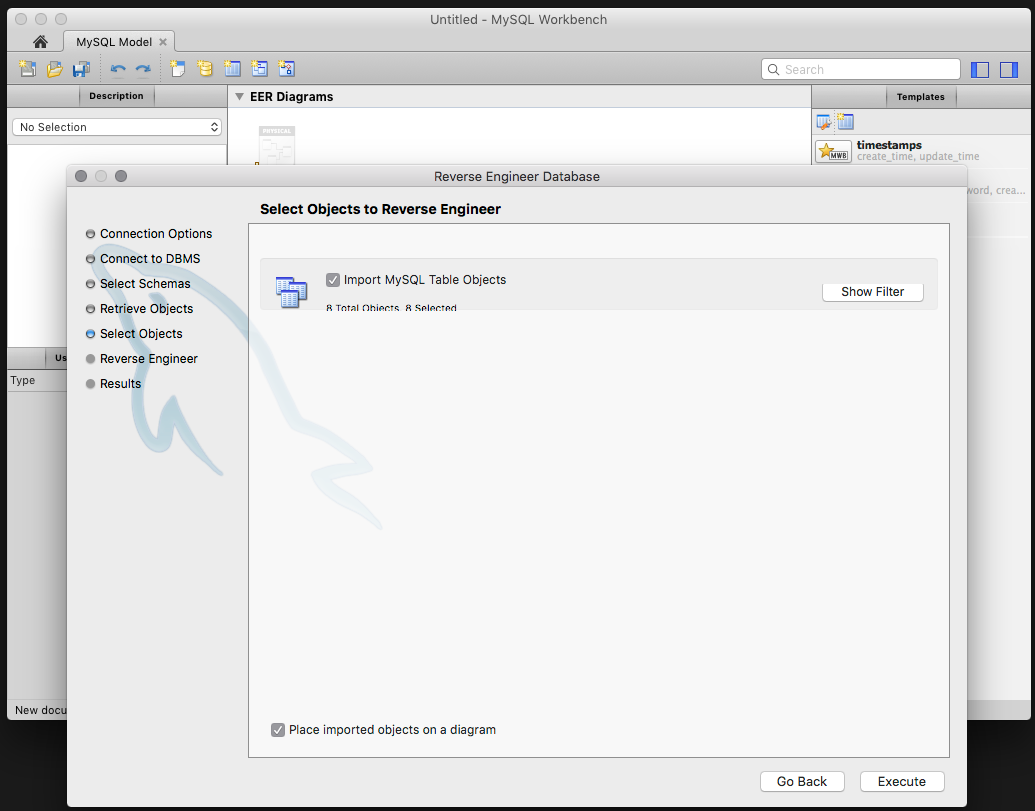Create a new model document
This screenshot has height=811, width=1035.
click(25, 68)
